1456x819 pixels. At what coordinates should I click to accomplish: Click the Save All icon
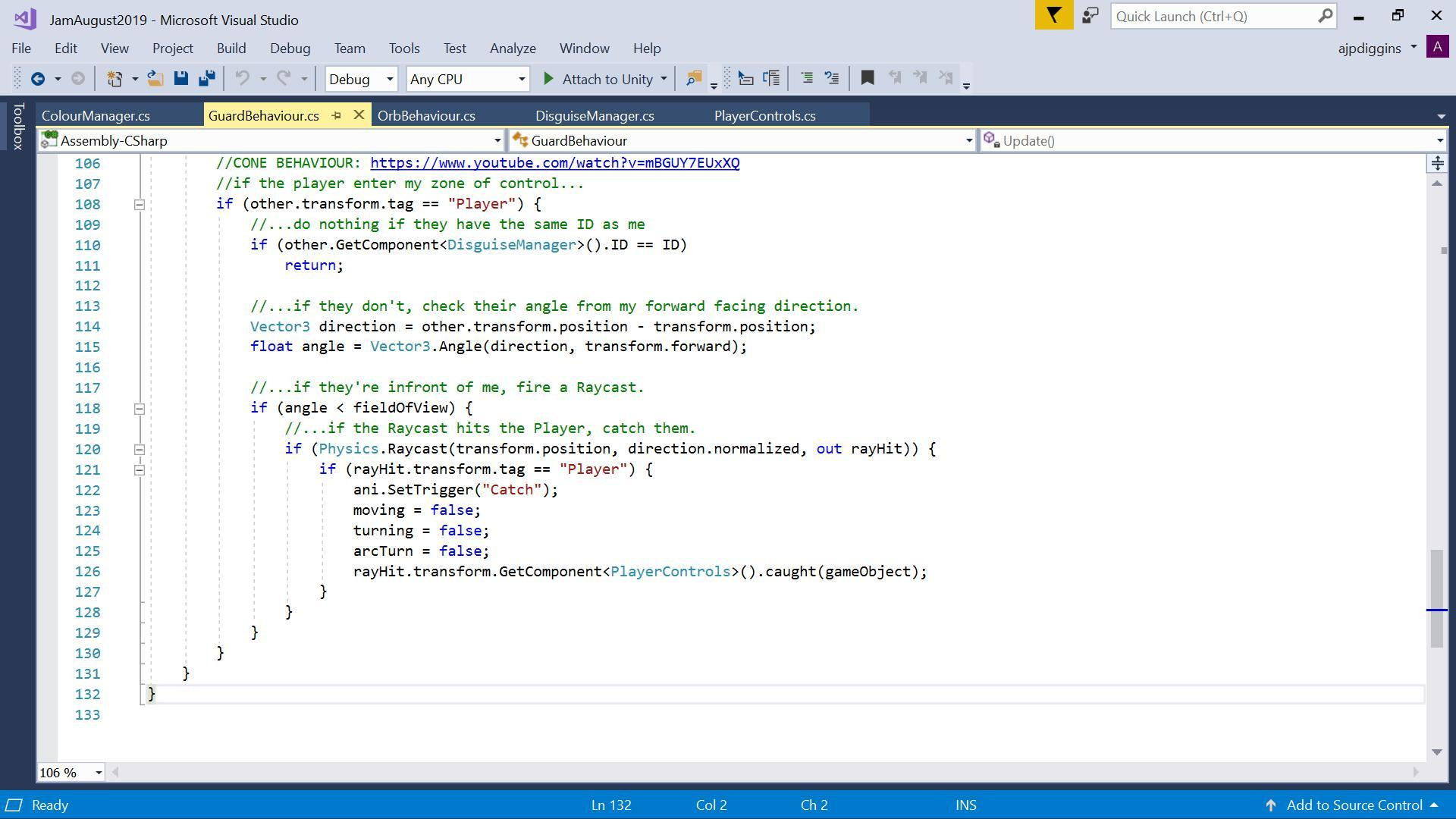tap(206, 78)
